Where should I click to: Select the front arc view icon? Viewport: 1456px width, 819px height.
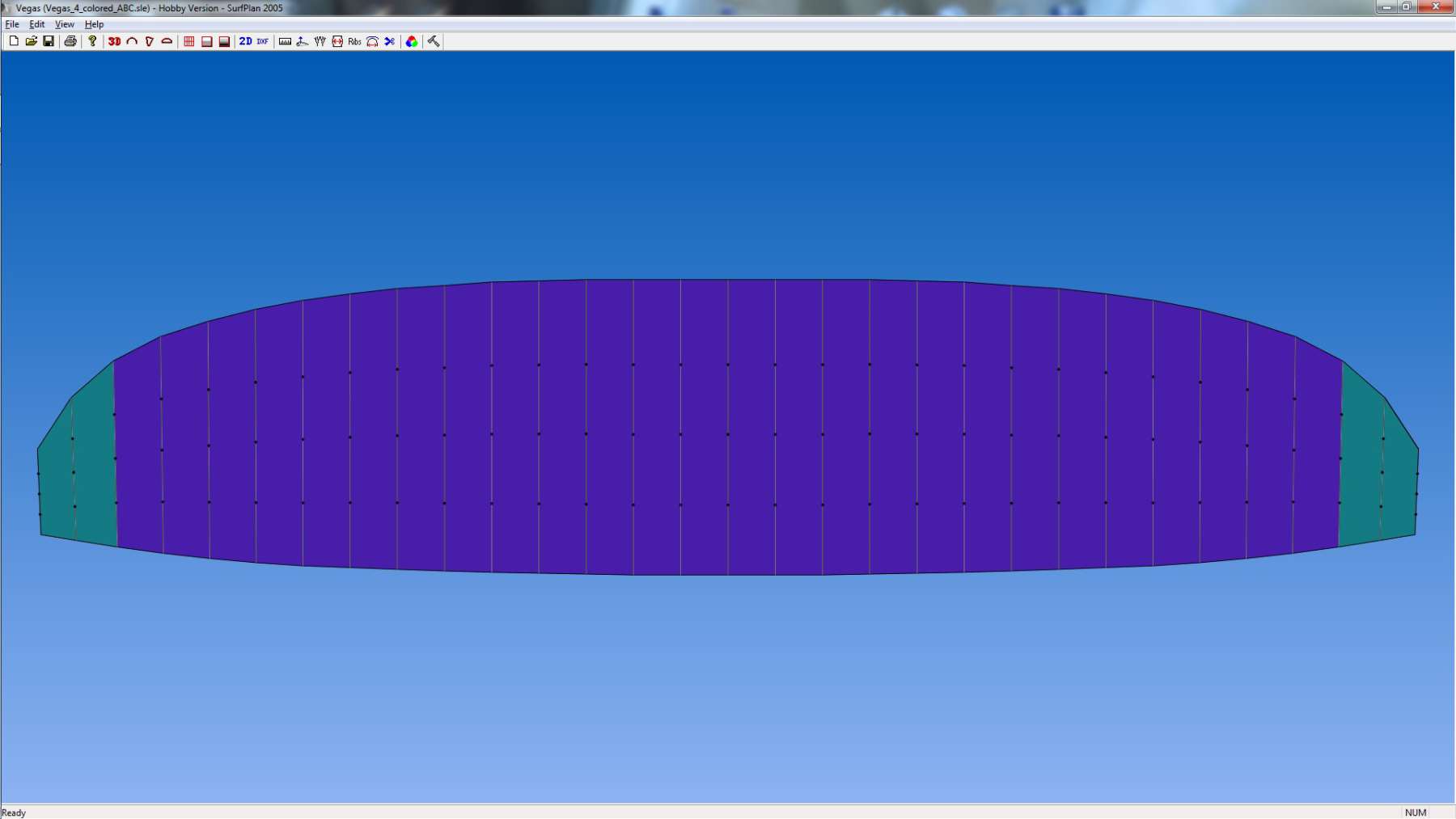(132, 41)
